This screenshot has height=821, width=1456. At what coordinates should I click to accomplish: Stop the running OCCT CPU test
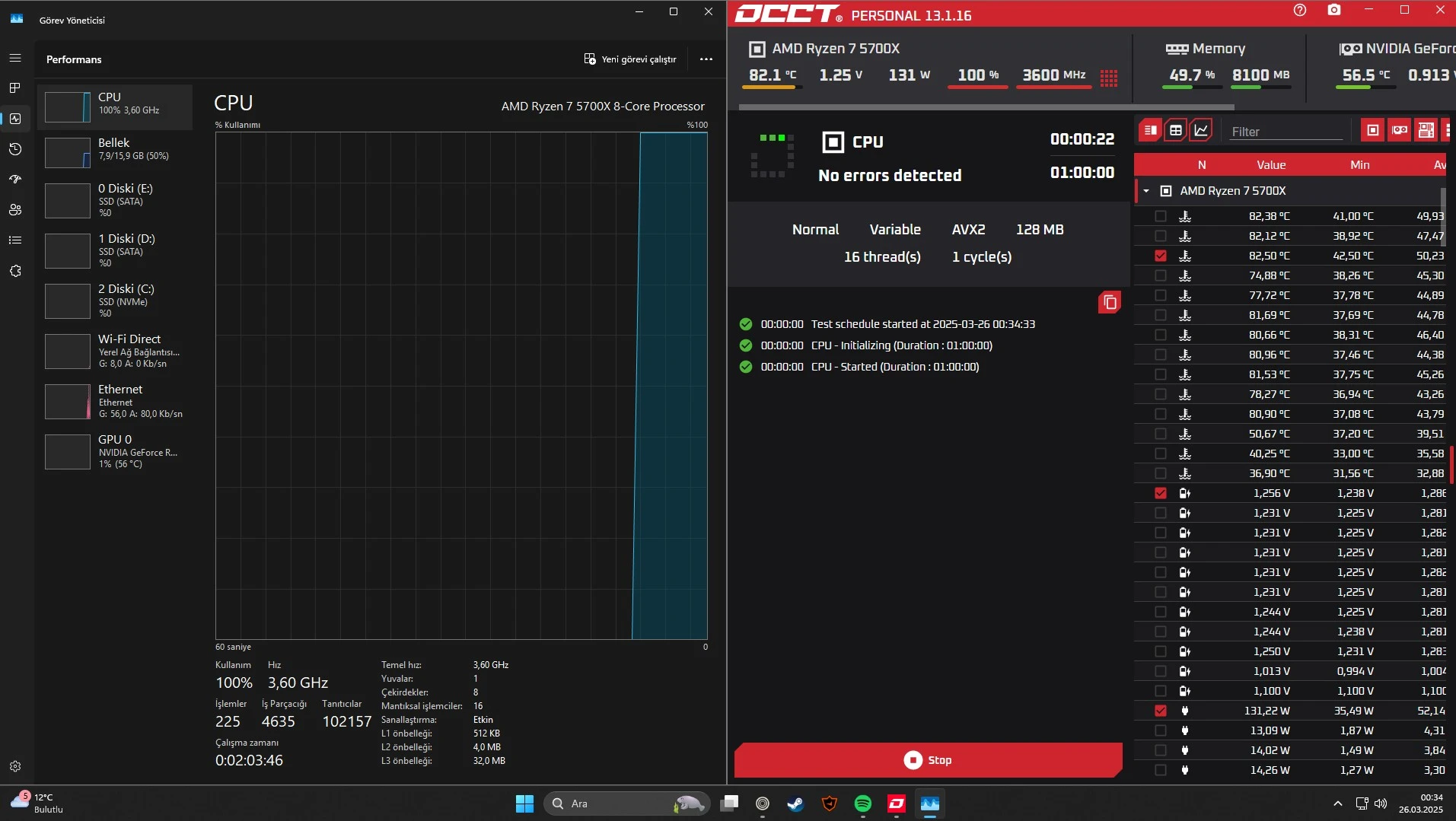928,760
